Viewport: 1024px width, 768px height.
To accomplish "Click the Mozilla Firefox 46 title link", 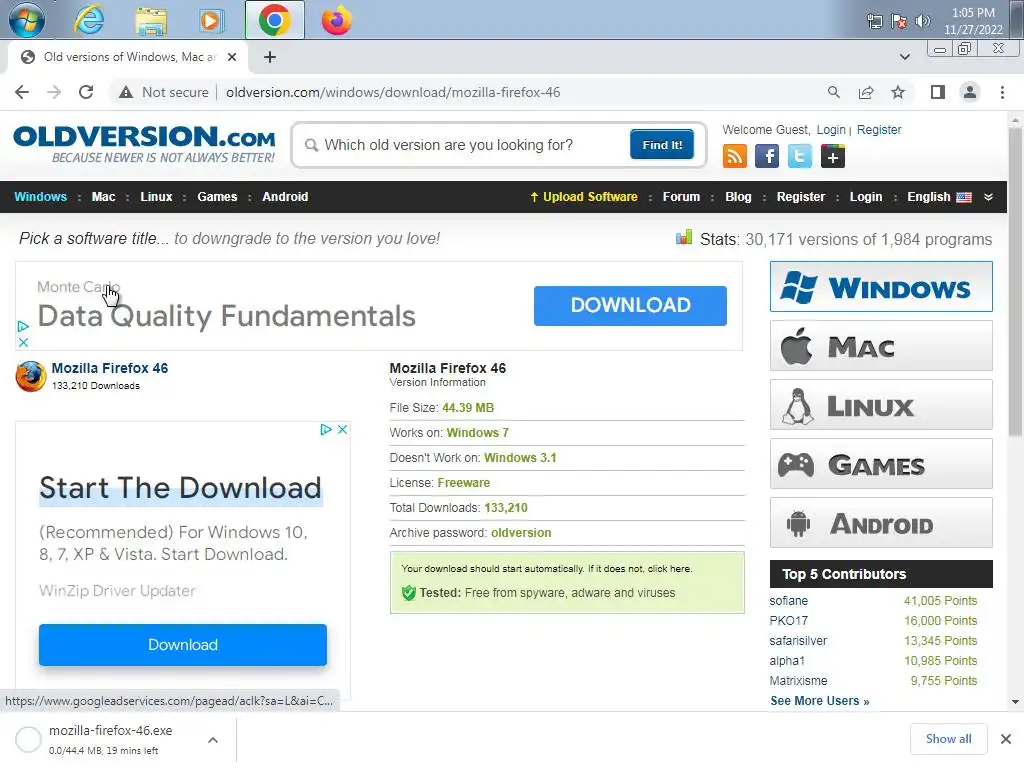I will click(110, 368).
